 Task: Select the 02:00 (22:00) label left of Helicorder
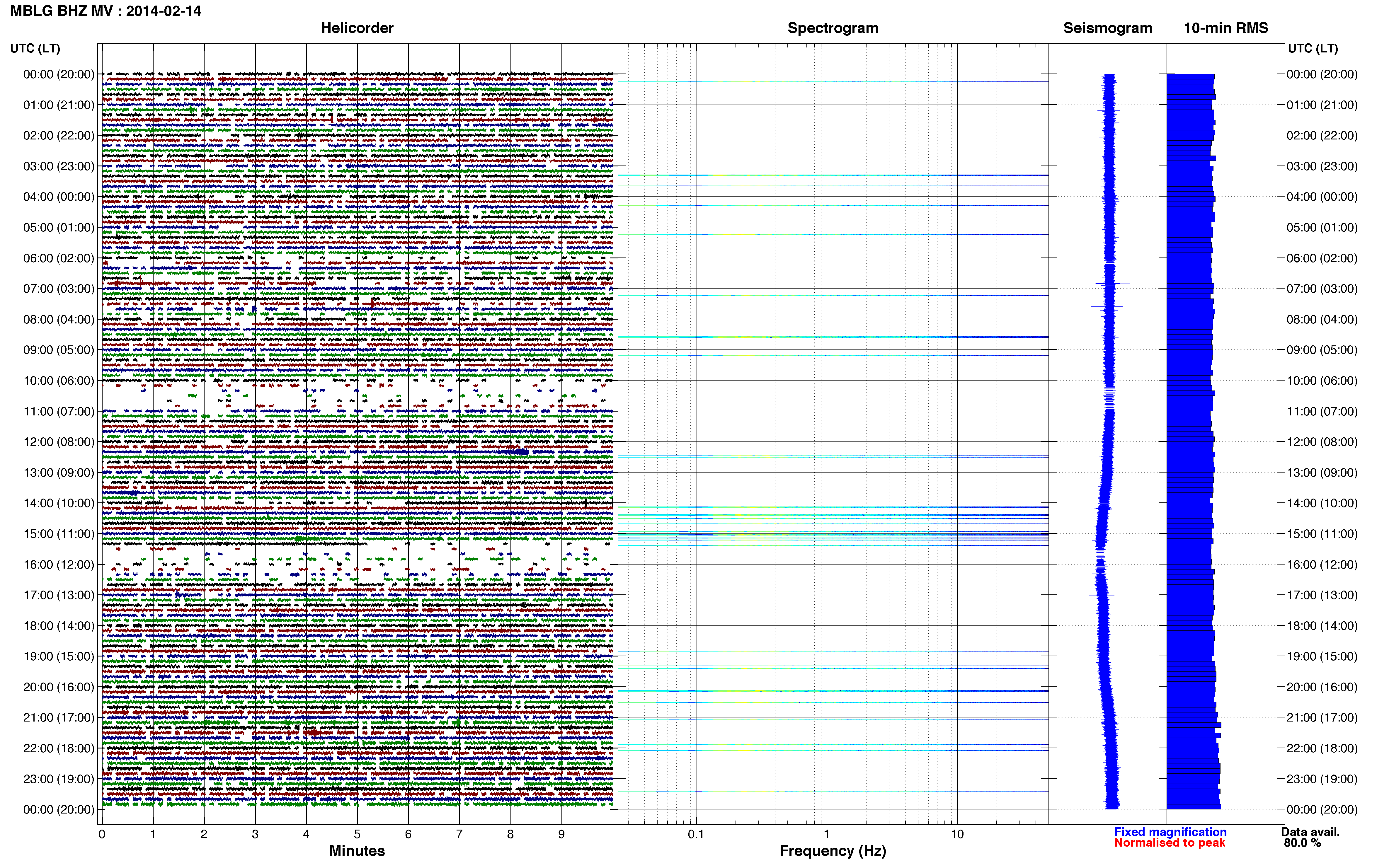(59, 135)
